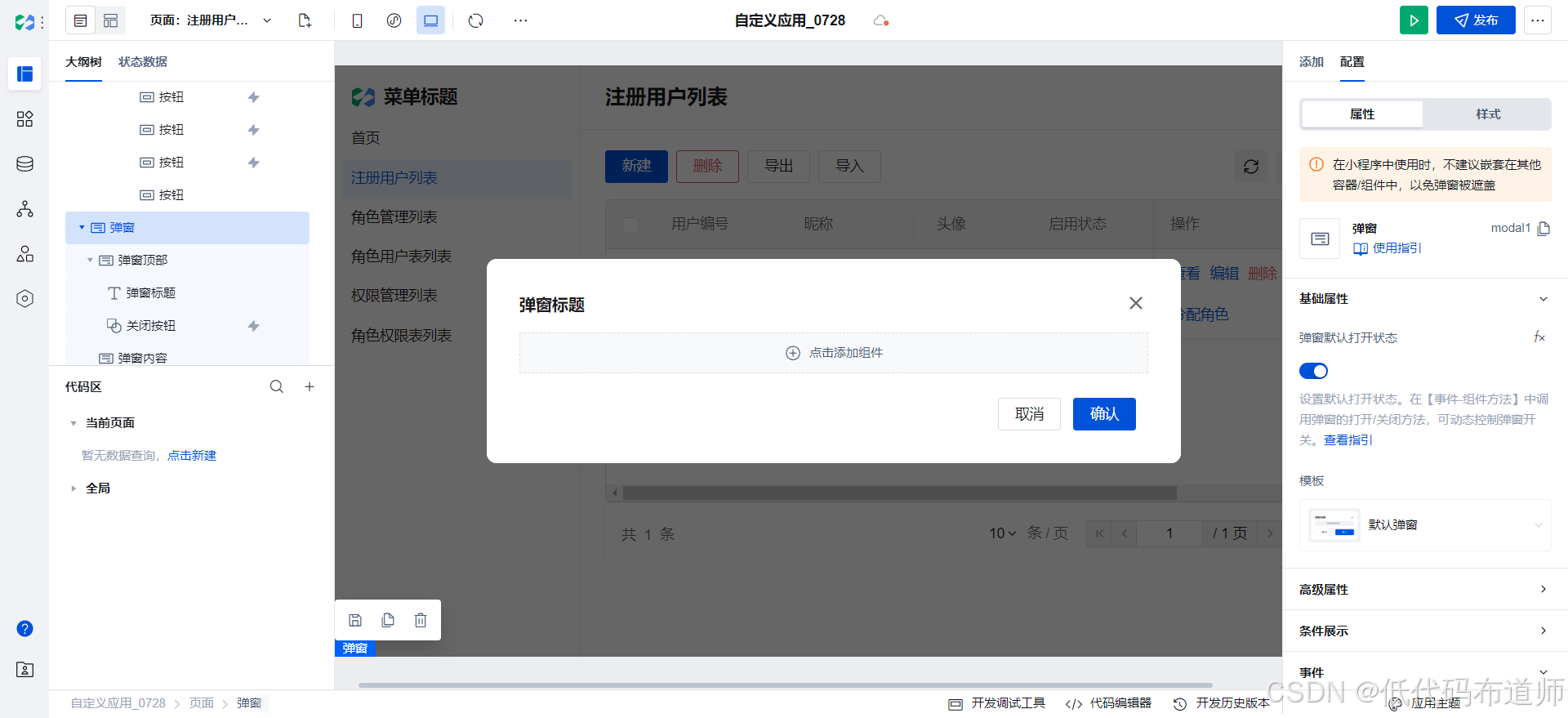Switch to single-panel outline layout icon
Screen dimensions: 1568x718
[x=80, y=20]
